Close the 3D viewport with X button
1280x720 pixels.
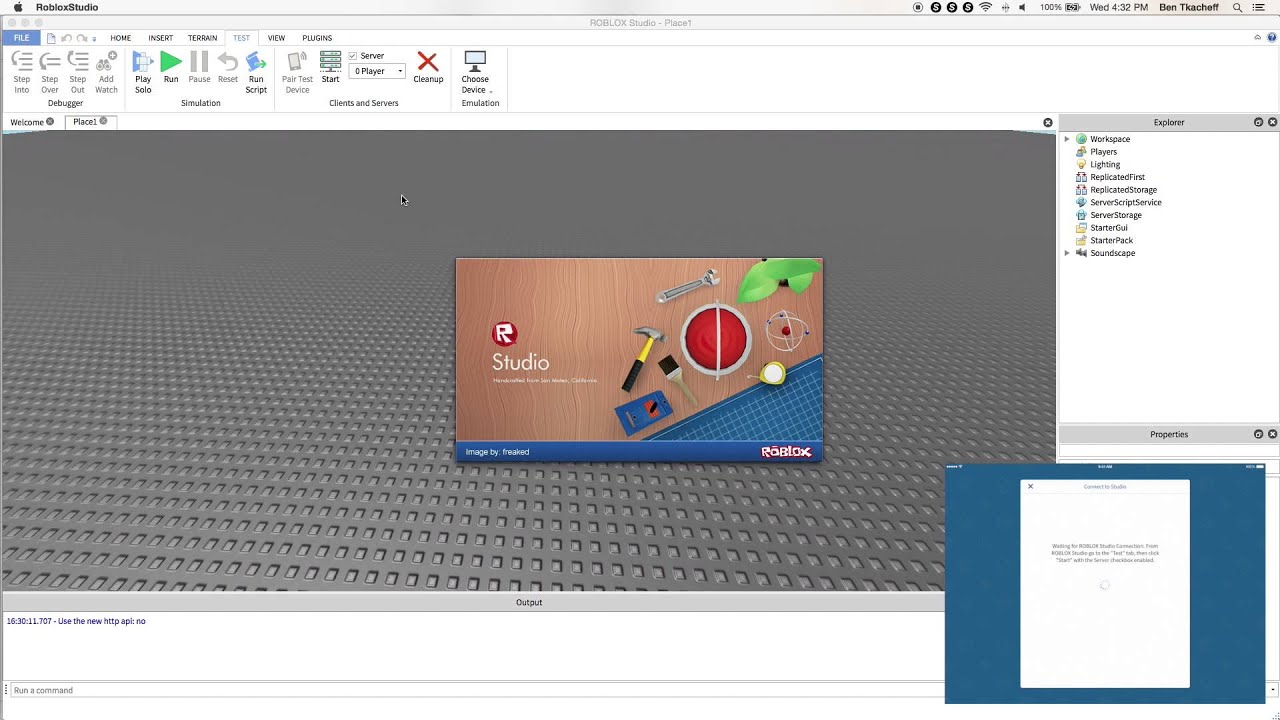point(1047,122)
